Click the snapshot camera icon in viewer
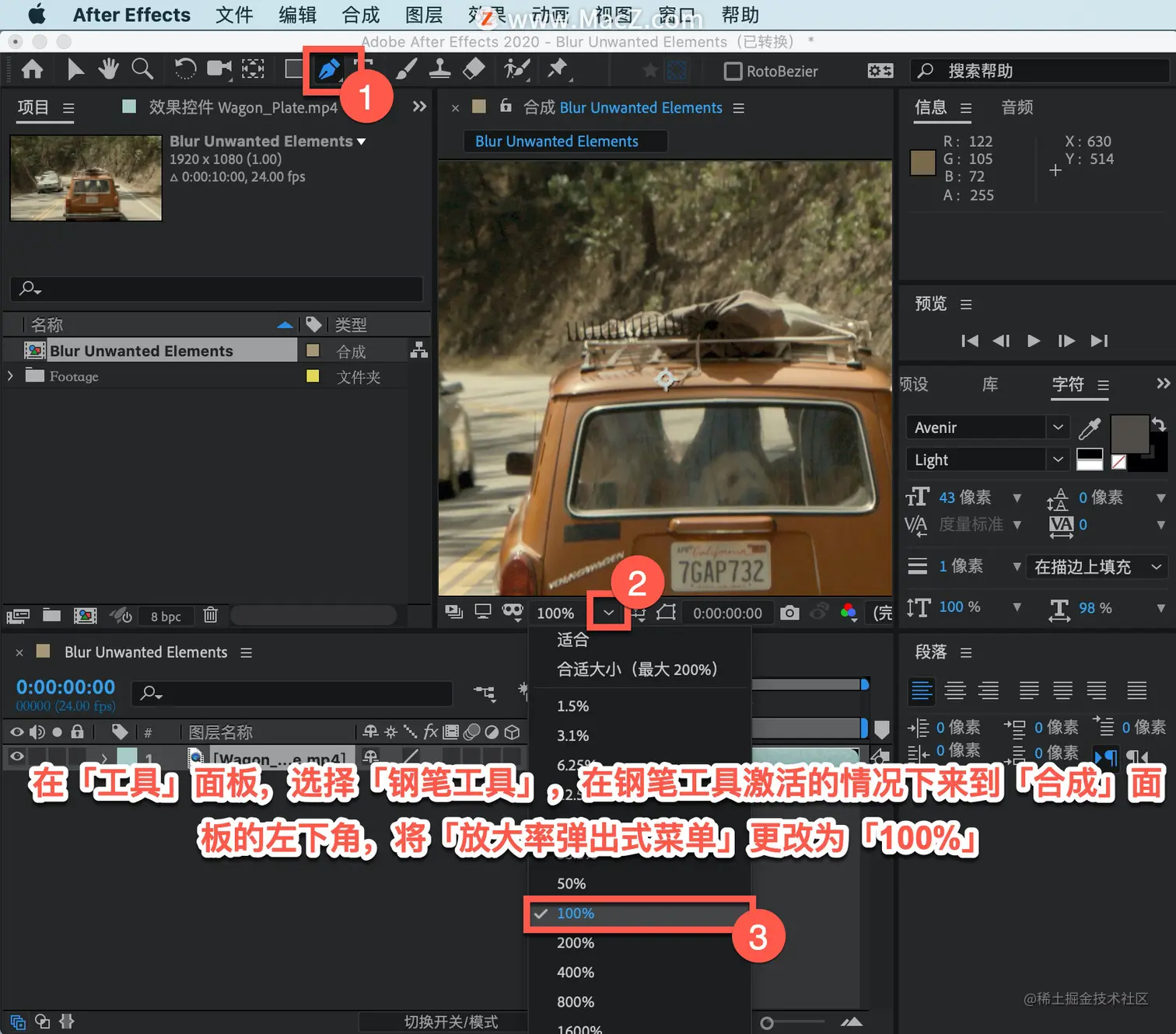This screenshot has width=1176, height=1034. click(789, 613)
